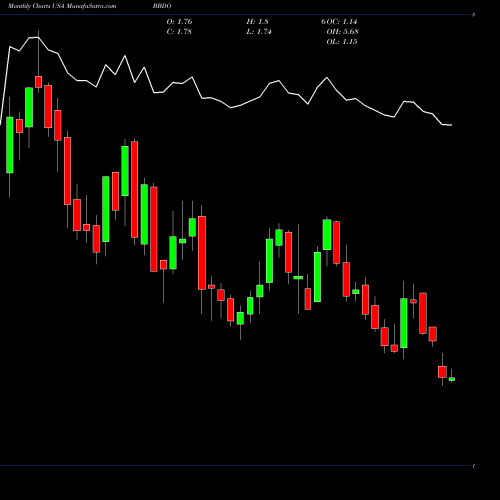This screenshot has width=500, height=500.
Task: Click the OL: 1.15 reading
Action: coord(342,42)
